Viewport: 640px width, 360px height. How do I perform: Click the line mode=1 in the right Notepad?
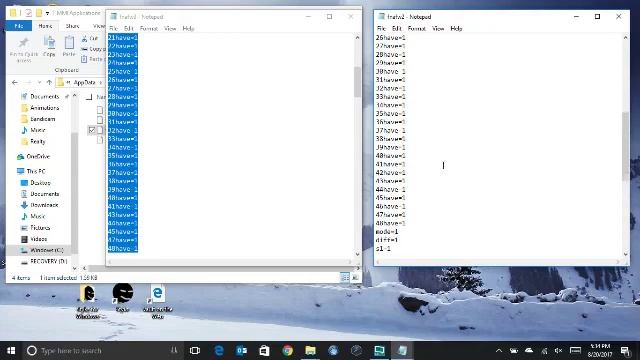click(387, 232)
